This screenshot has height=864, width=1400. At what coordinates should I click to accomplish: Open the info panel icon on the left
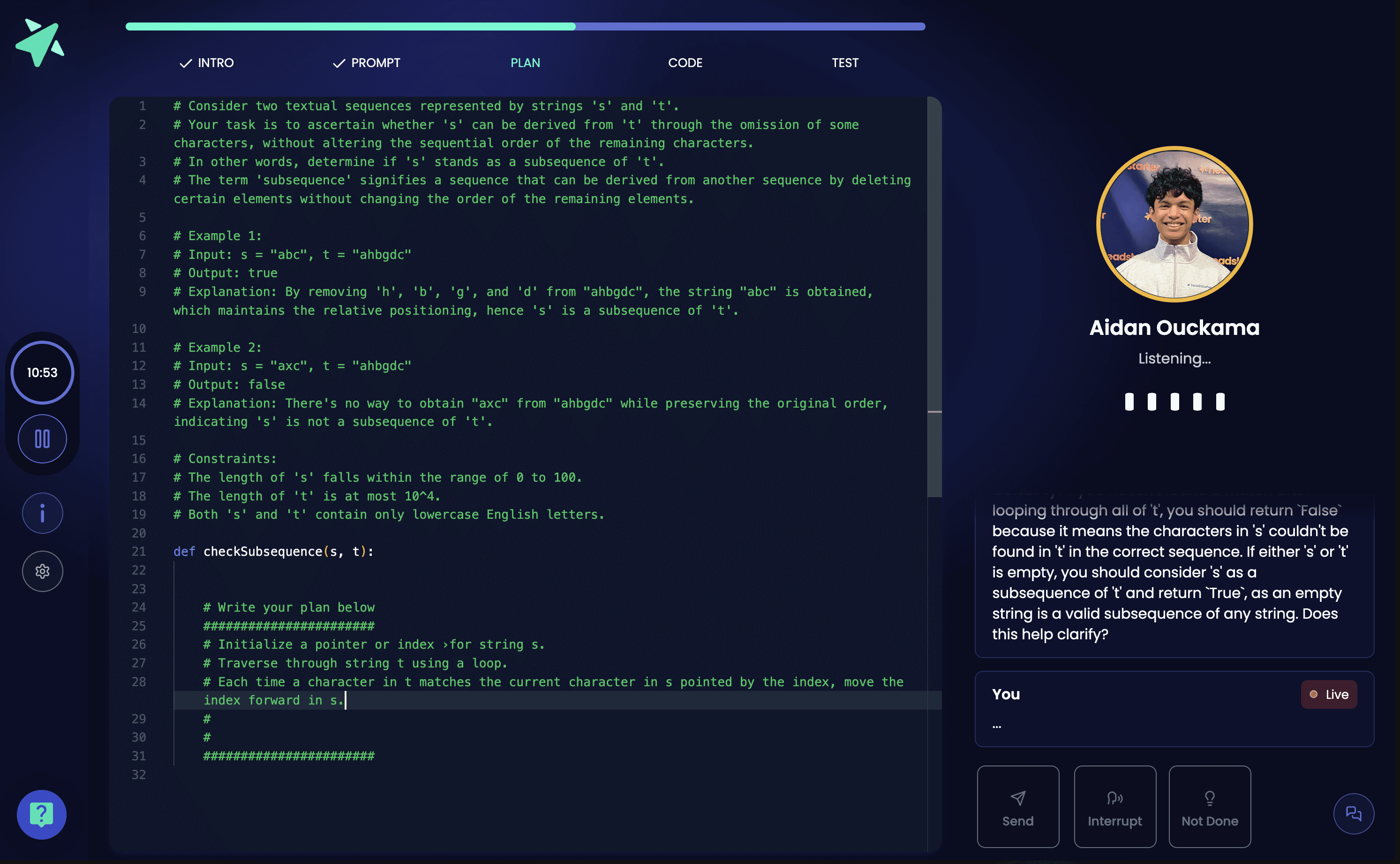42,513
